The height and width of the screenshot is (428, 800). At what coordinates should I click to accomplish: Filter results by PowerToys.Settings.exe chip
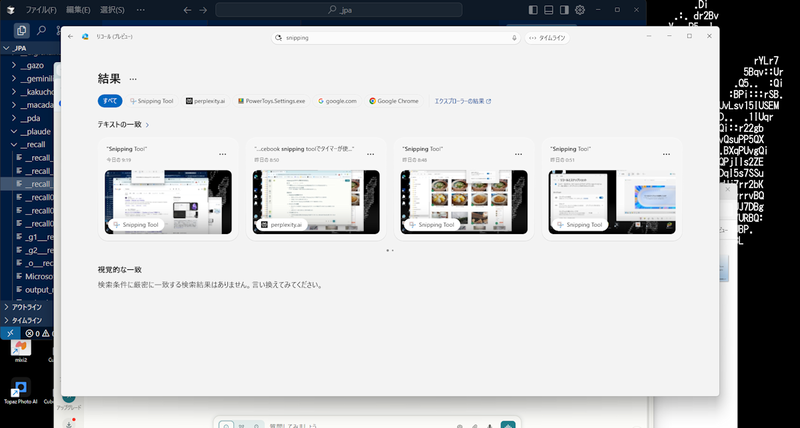tap(271, 101)
